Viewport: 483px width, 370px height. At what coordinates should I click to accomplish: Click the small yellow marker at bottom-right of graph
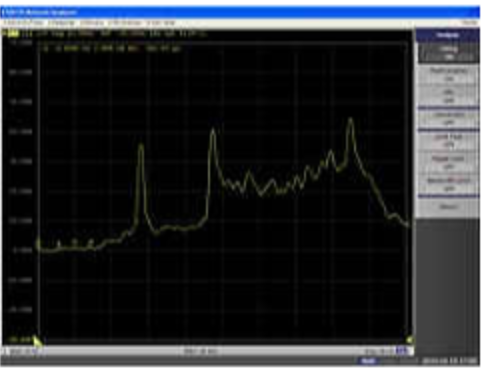point(410,340)
